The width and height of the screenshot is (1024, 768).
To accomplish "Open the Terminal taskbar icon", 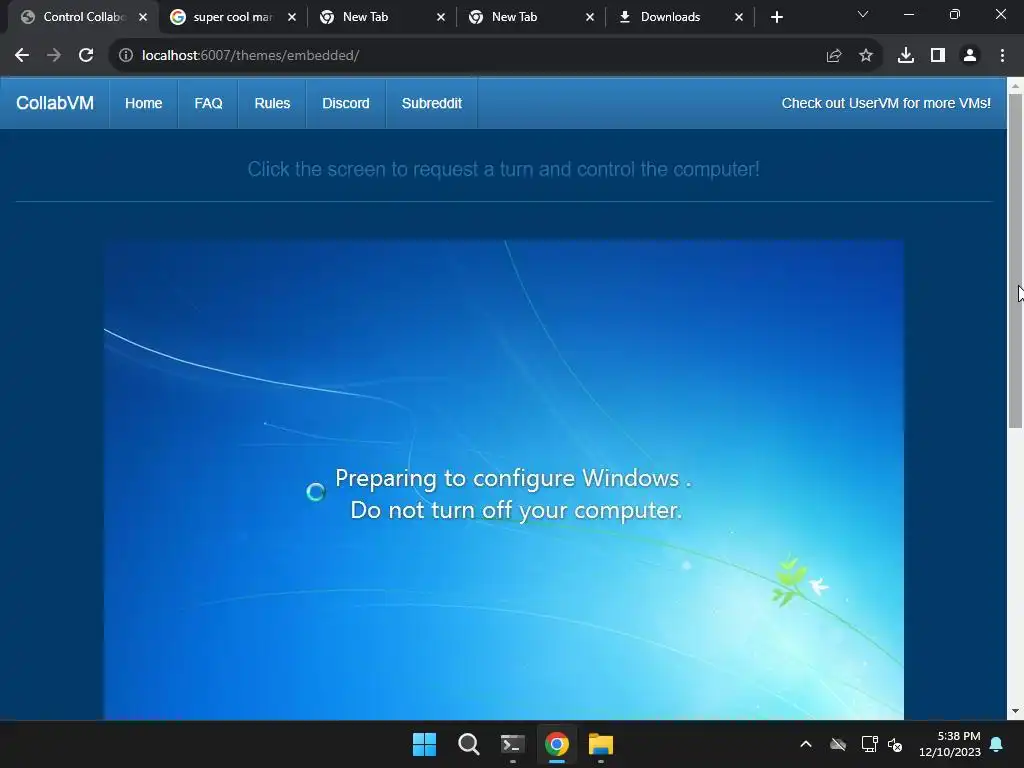I will point(513,744).
